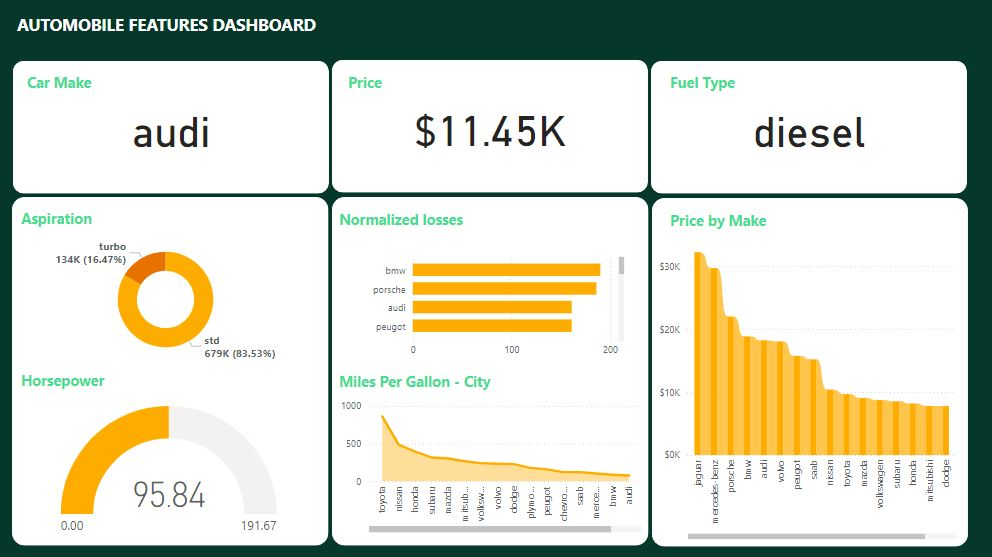Click the Automobile Features Dashboard heading
Screen dimensions: 992x557
tap(166, 25)
